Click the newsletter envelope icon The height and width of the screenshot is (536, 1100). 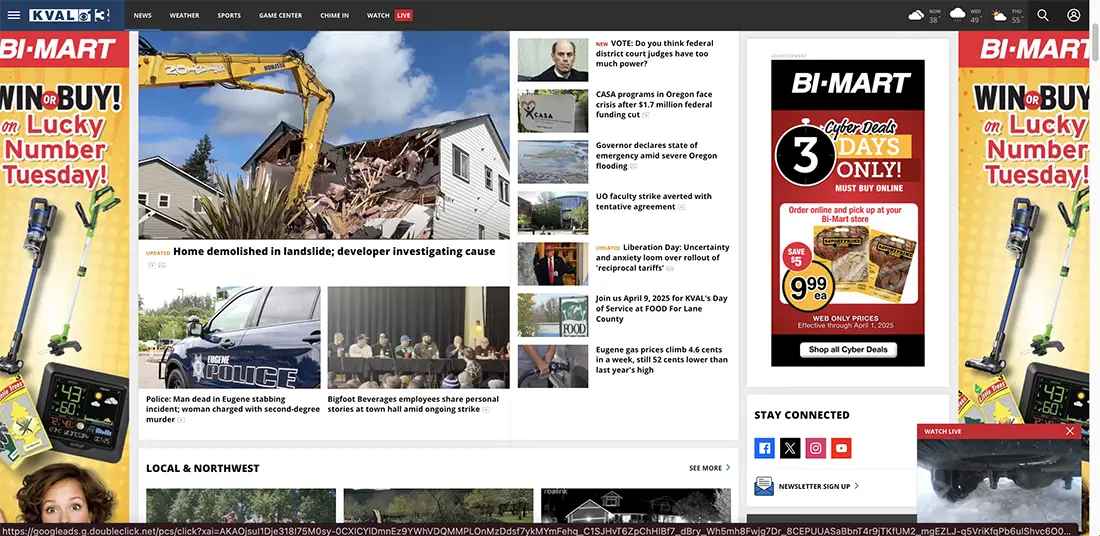763,485
